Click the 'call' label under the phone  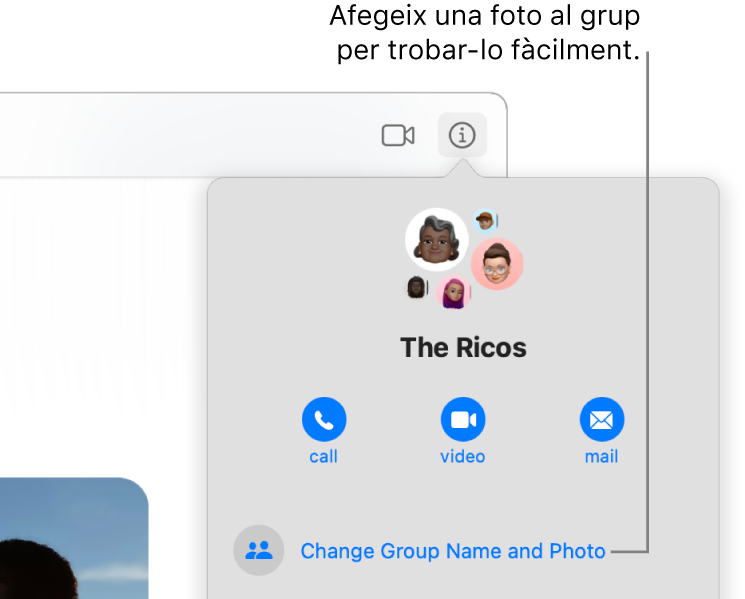[324, 456]
